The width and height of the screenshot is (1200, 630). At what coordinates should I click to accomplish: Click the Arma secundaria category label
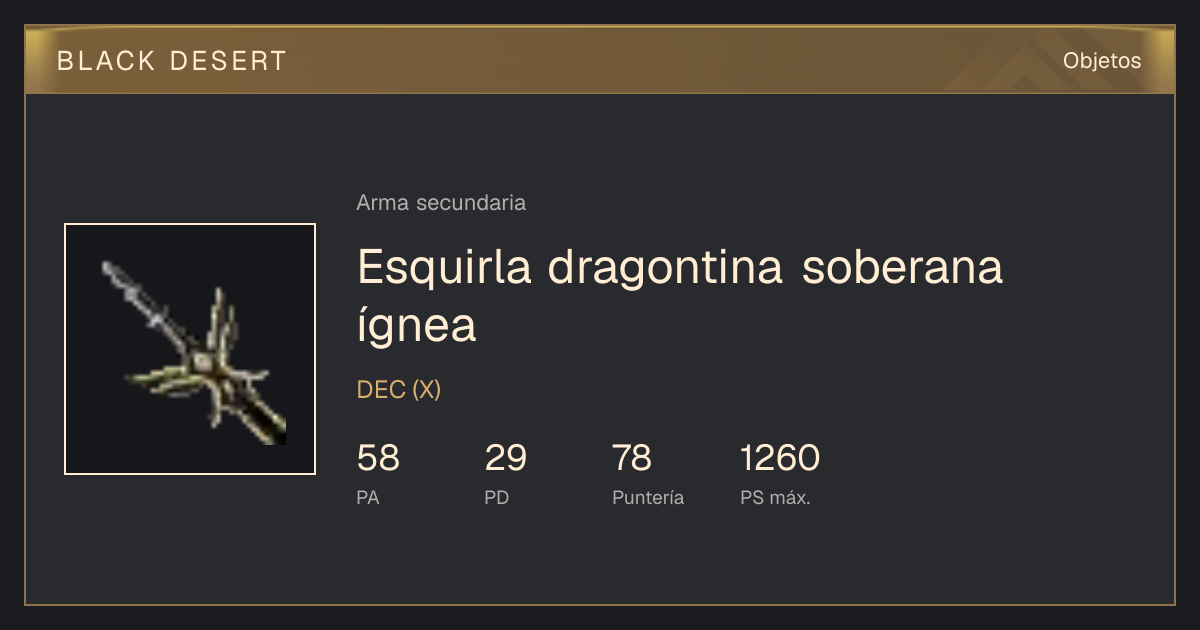441,203
